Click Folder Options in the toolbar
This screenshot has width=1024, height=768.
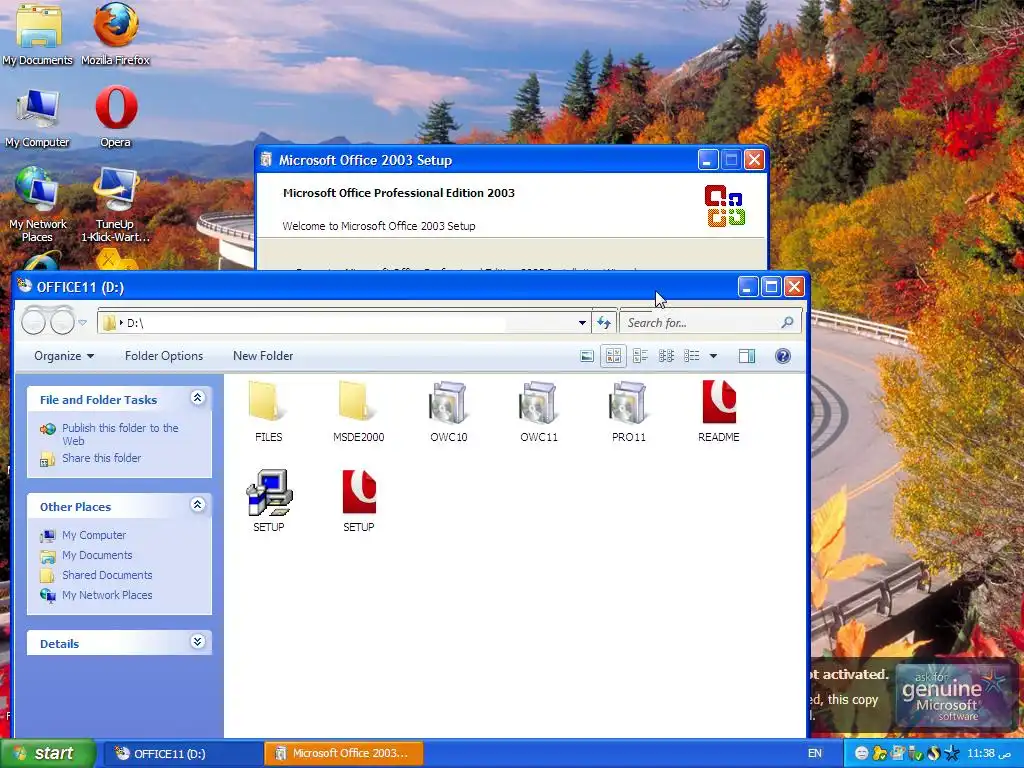pos(164,356)
